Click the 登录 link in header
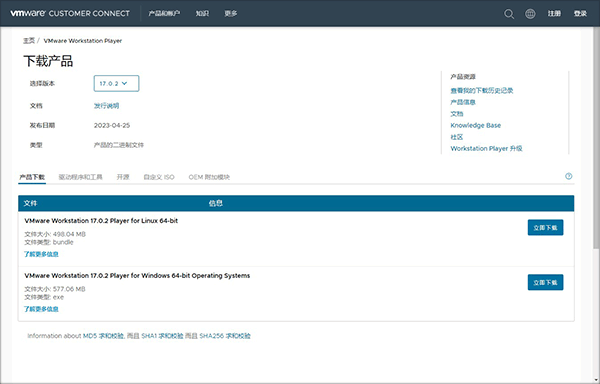600x384 pixels. (580, 13)
